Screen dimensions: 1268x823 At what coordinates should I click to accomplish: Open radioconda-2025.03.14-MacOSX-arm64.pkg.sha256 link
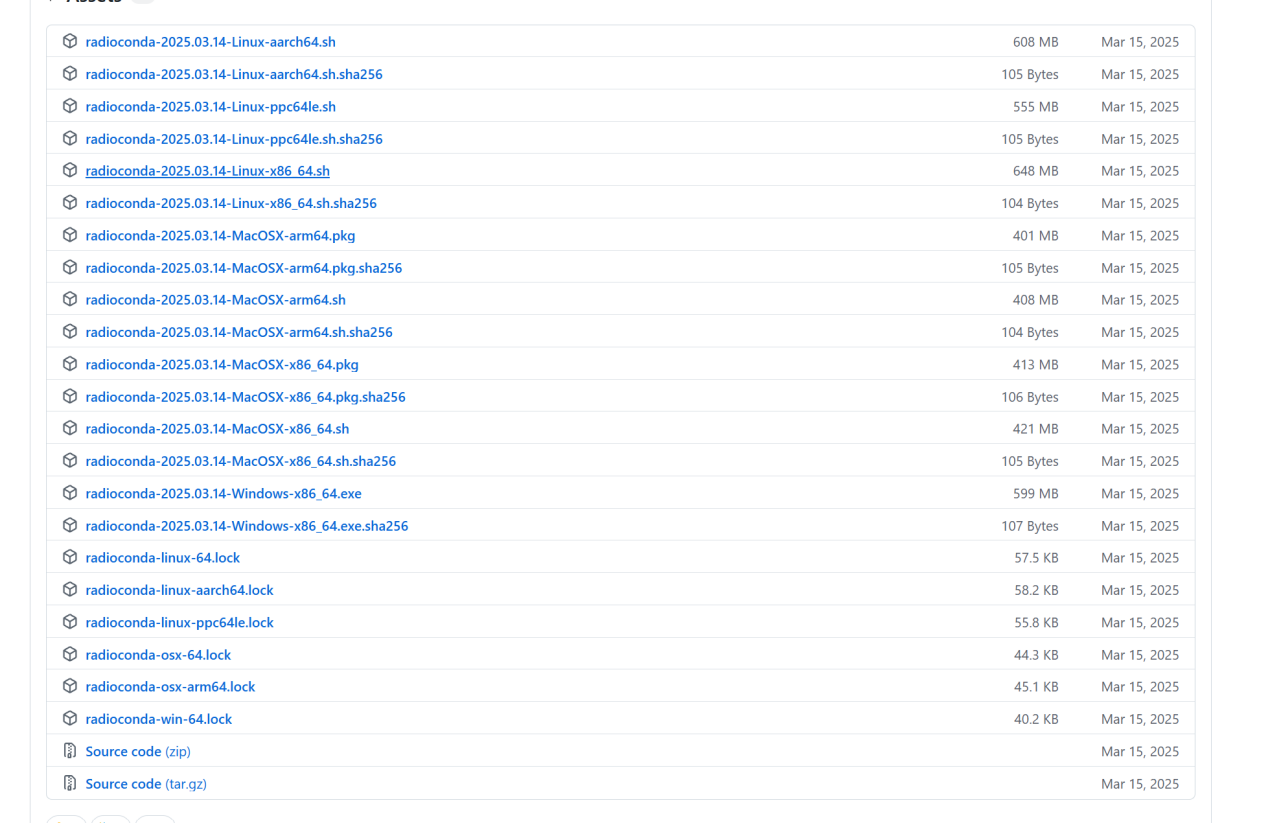(x=243, y=268)
